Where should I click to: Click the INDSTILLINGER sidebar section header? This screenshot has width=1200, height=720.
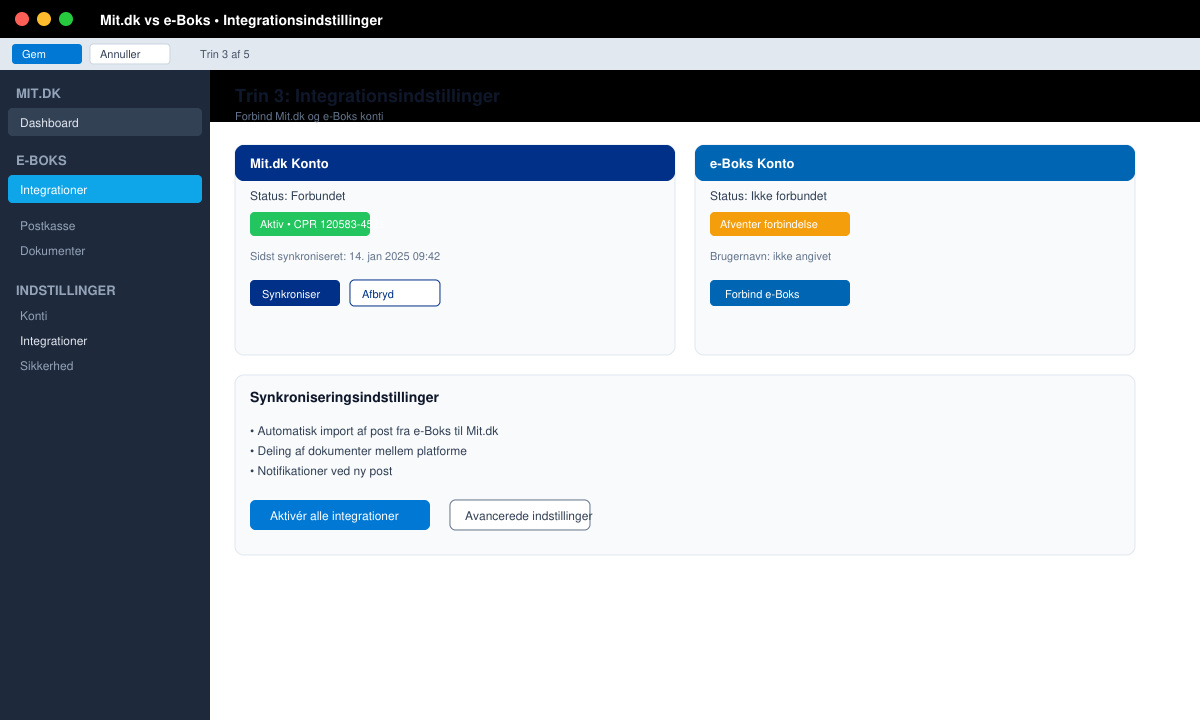(x=66, y=290)
